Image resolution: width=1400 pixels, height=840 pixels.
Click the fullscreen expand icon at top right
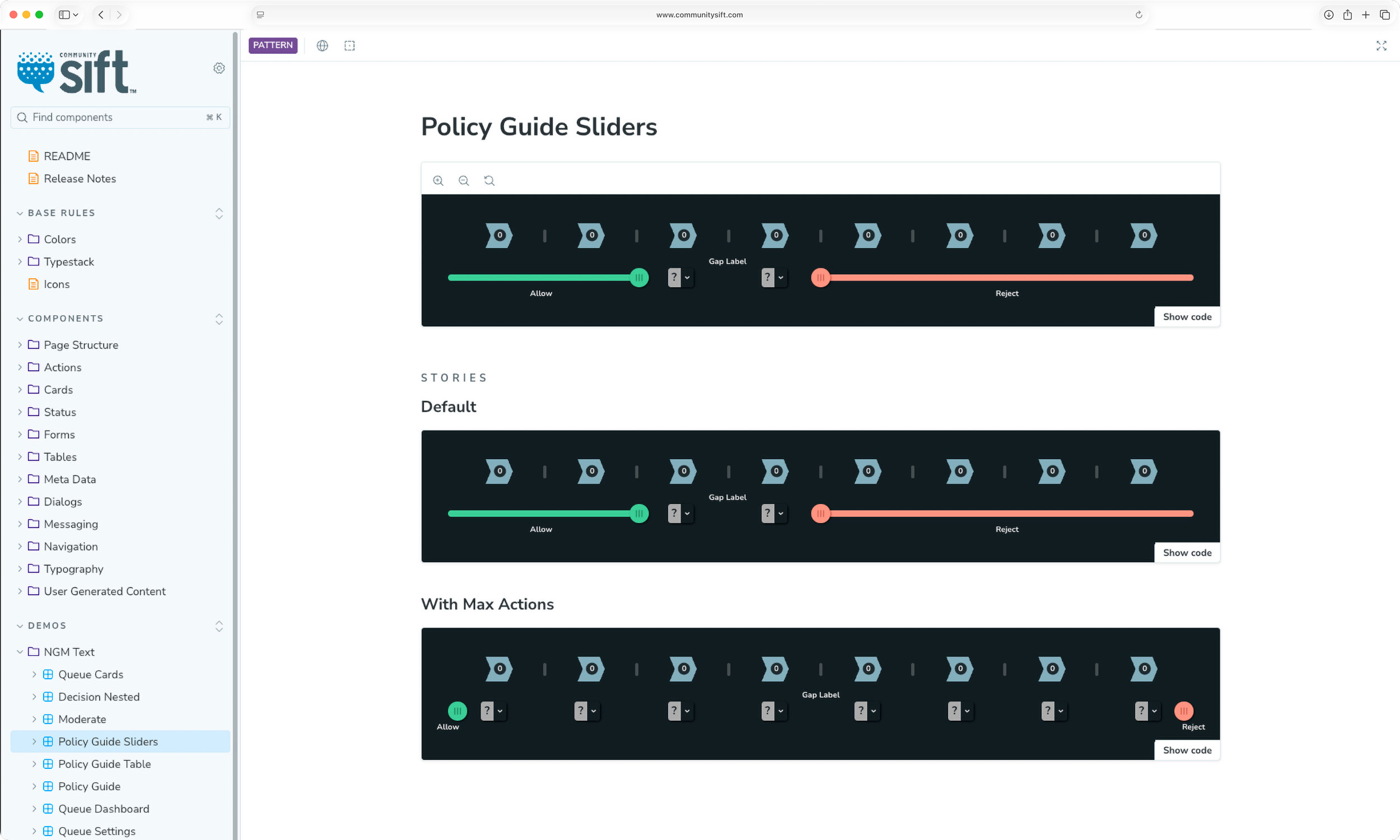click(x=1382, y=46)
